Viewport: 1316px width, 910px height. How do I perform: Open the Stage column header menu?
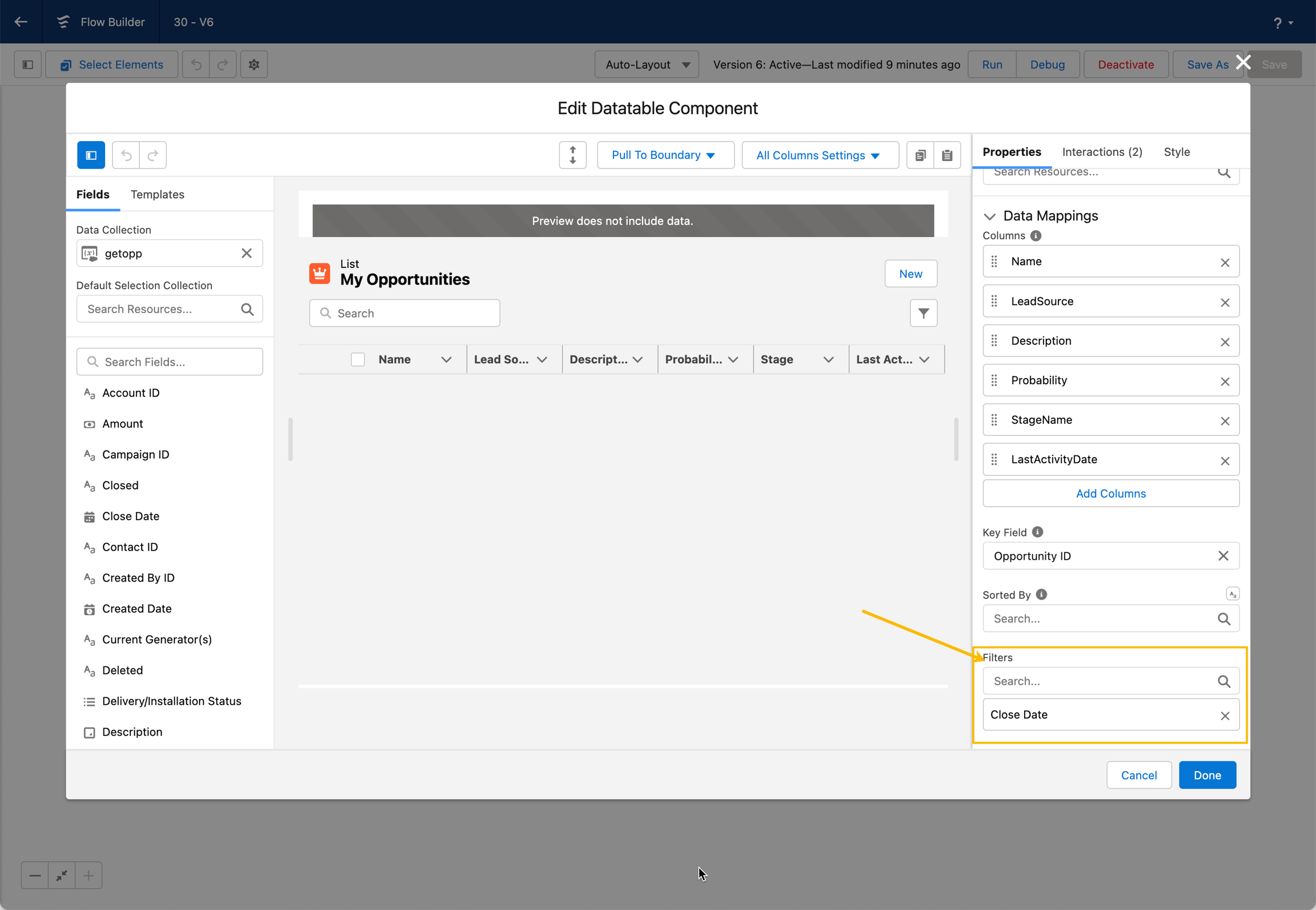828,359
